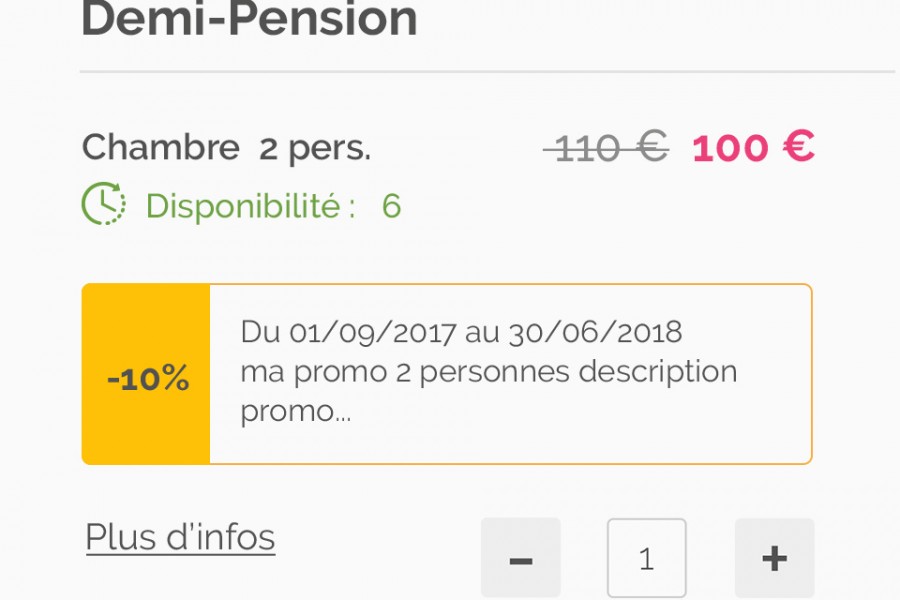The image size is (900, 600).
Task: Click the divider line under Demi-Pension
Action: (x=487, y=72)
